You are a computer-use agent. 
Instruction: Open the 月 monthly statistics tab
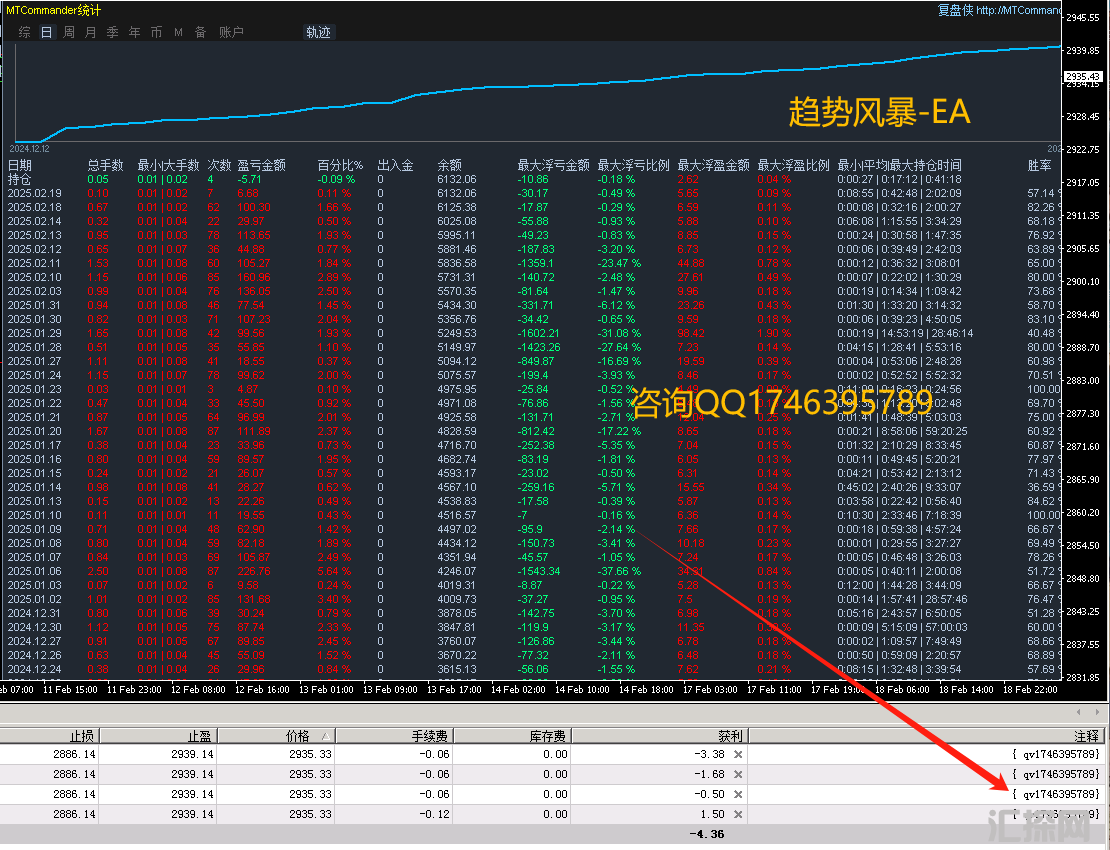point(91,32)
